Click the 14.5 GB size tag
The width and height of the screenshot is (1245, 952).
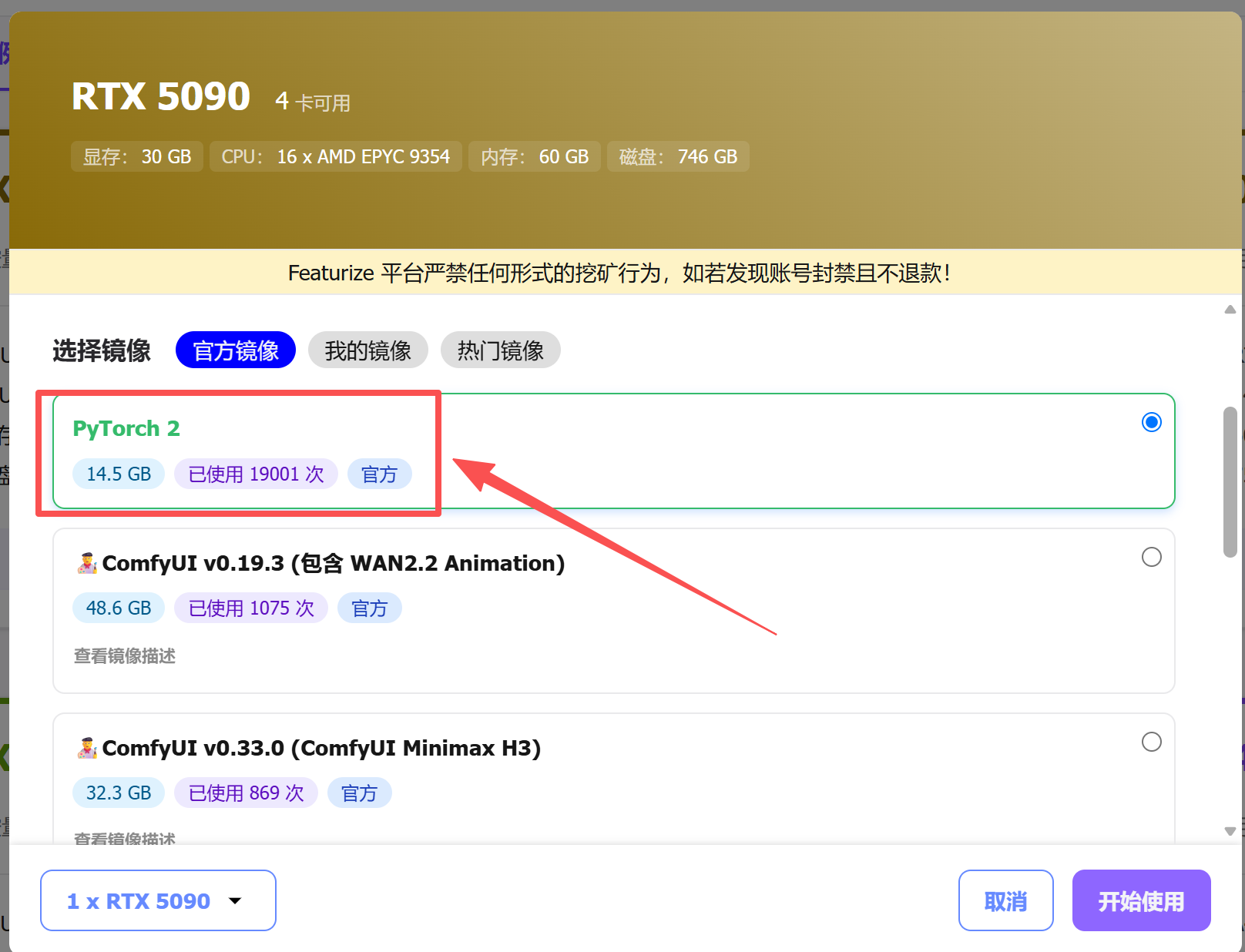tap(119, 474)
